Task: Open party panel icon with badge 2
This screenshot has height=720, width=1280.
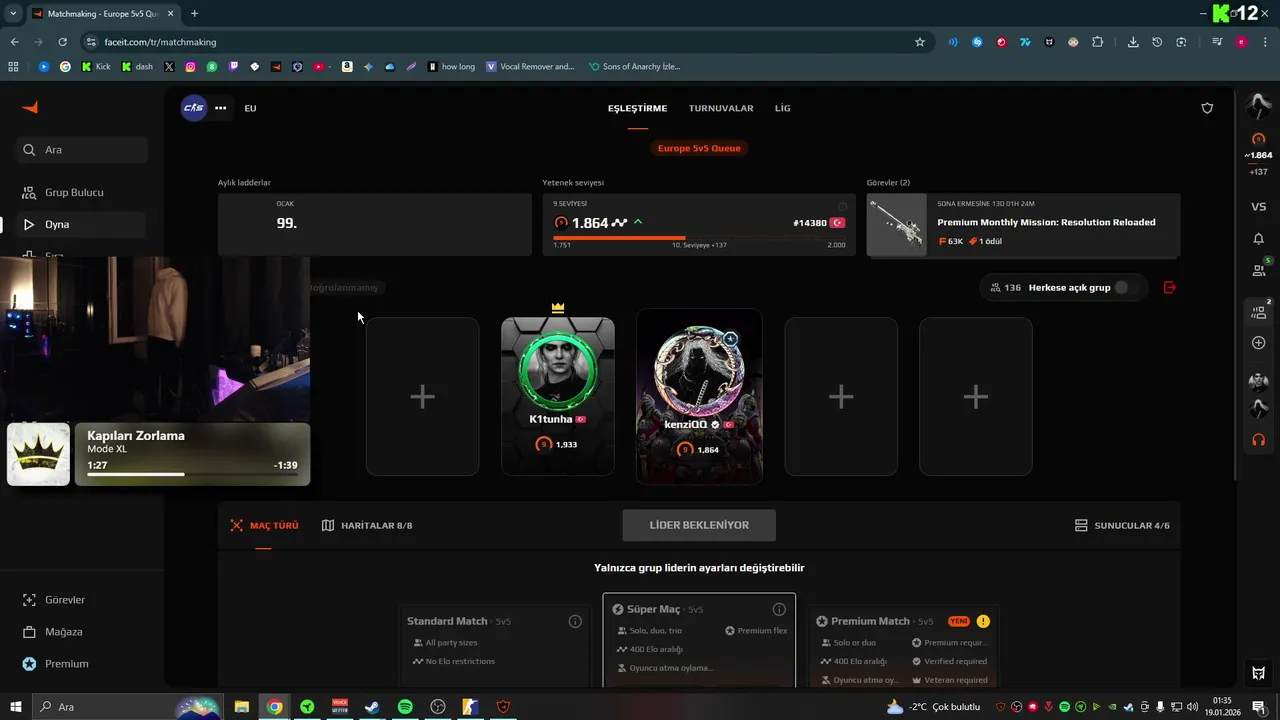Action: (x=1258, y=311)
